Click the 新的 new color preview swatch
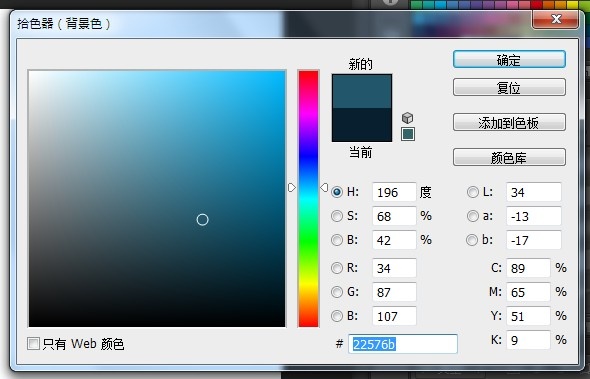This screenshot has width=590, height=379. coord(362,91)
